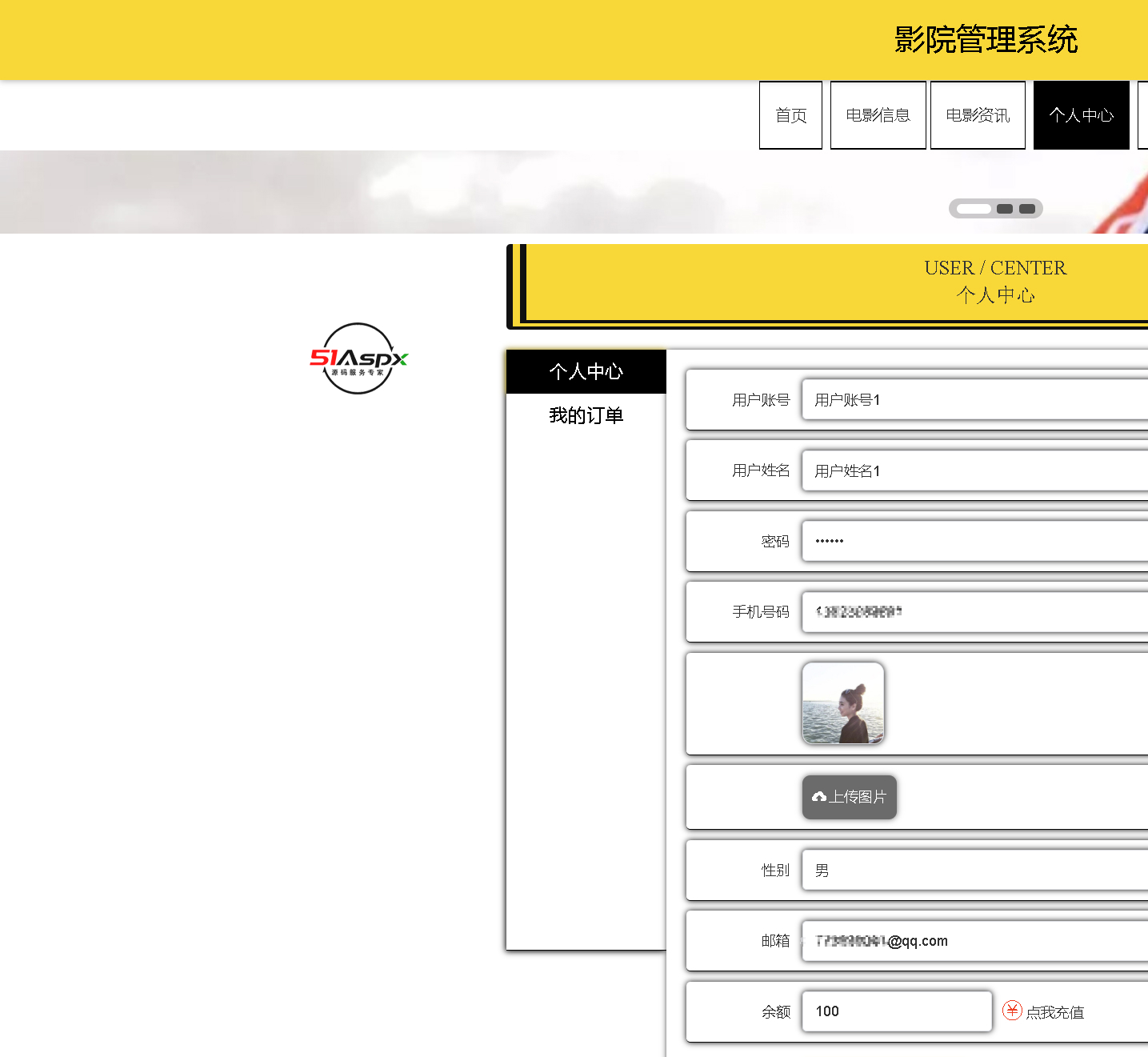Open the 首页 navigation tab
The width and height of the screenshot is (1148, 1057).
coord(790,115)
